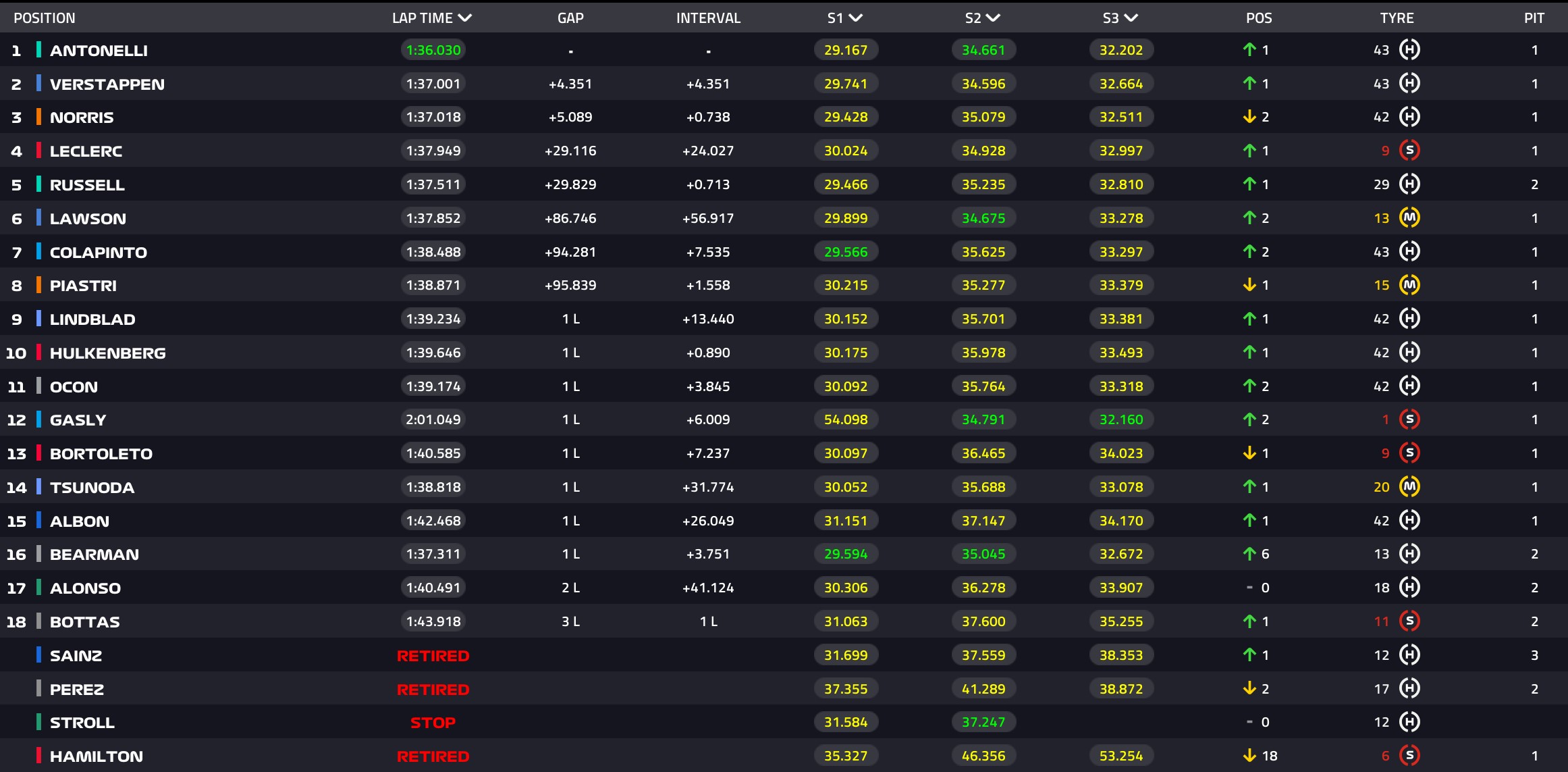Click Bearman's green position-gained up arrow

tap(1249, 554)
